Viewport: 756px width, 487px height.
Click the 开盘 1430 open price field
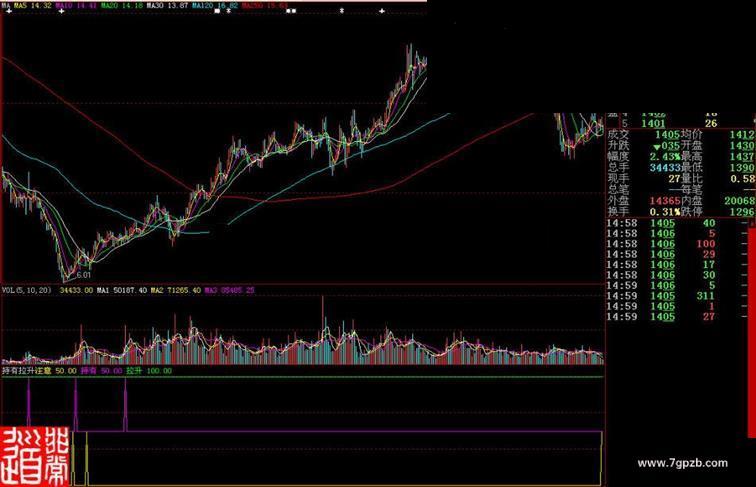[718, 146]
